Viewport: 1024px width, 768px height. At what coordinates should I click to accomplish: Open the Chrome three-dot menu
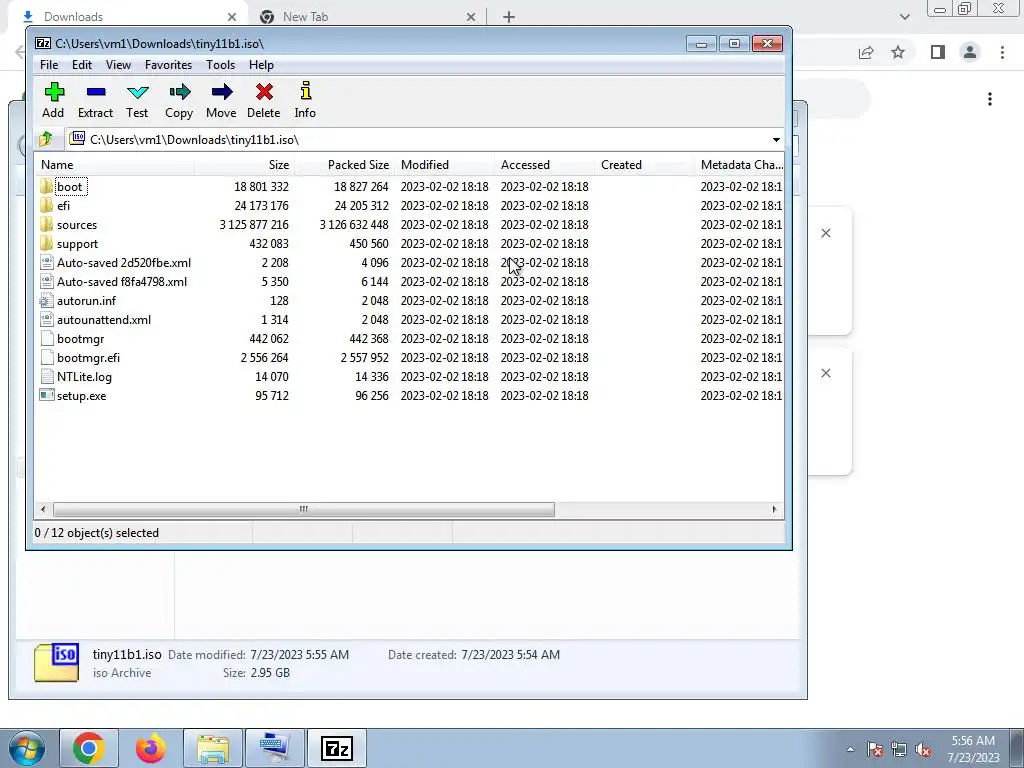(x=1002, y=52)
